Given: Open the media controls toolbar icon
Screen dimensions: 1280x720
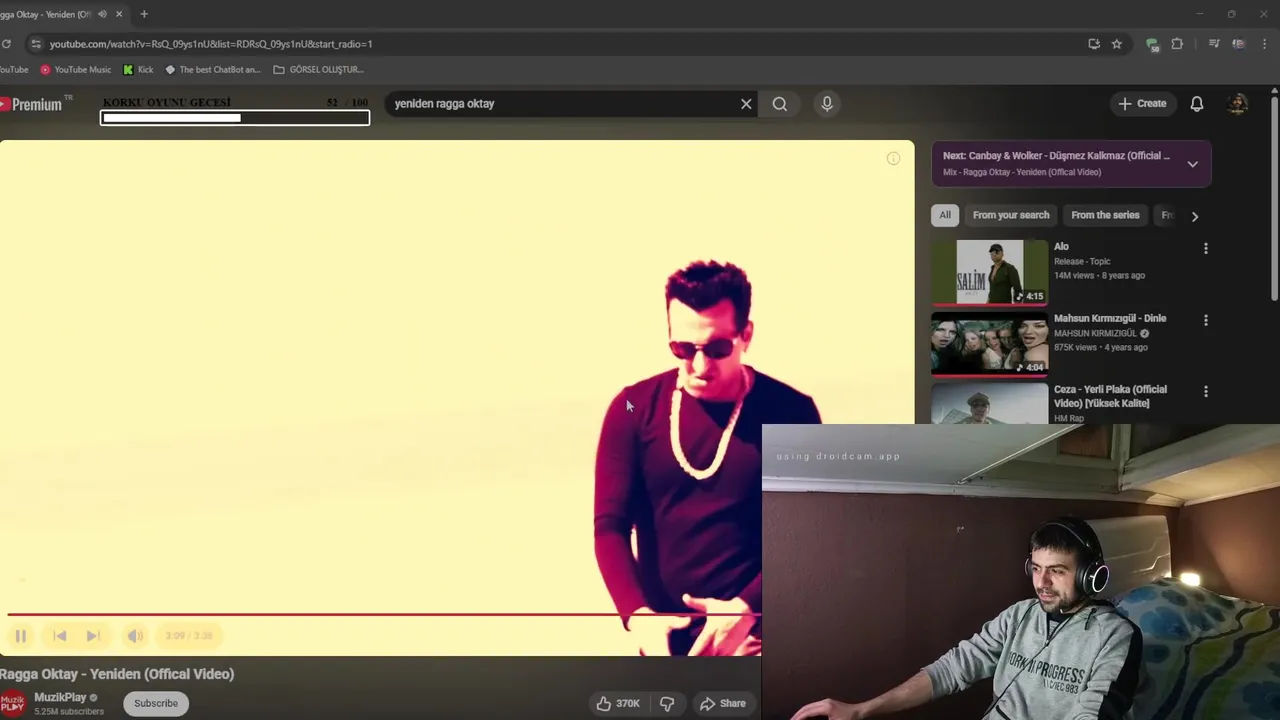Looking at the screenshot, I should [1213, 44].
